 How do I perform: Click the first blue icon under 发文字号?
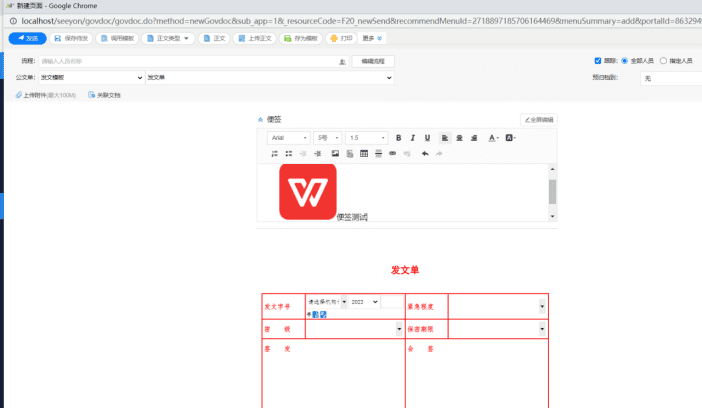(x=316, y=314)
